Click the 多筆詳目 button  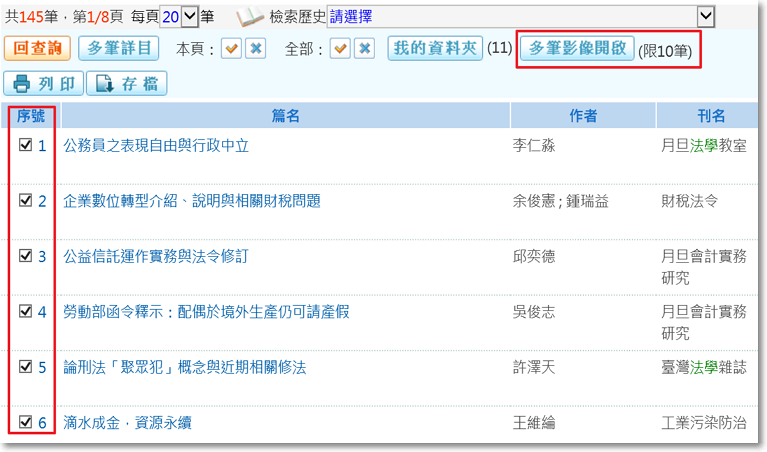pyautogui.click(x=118, y=48)
